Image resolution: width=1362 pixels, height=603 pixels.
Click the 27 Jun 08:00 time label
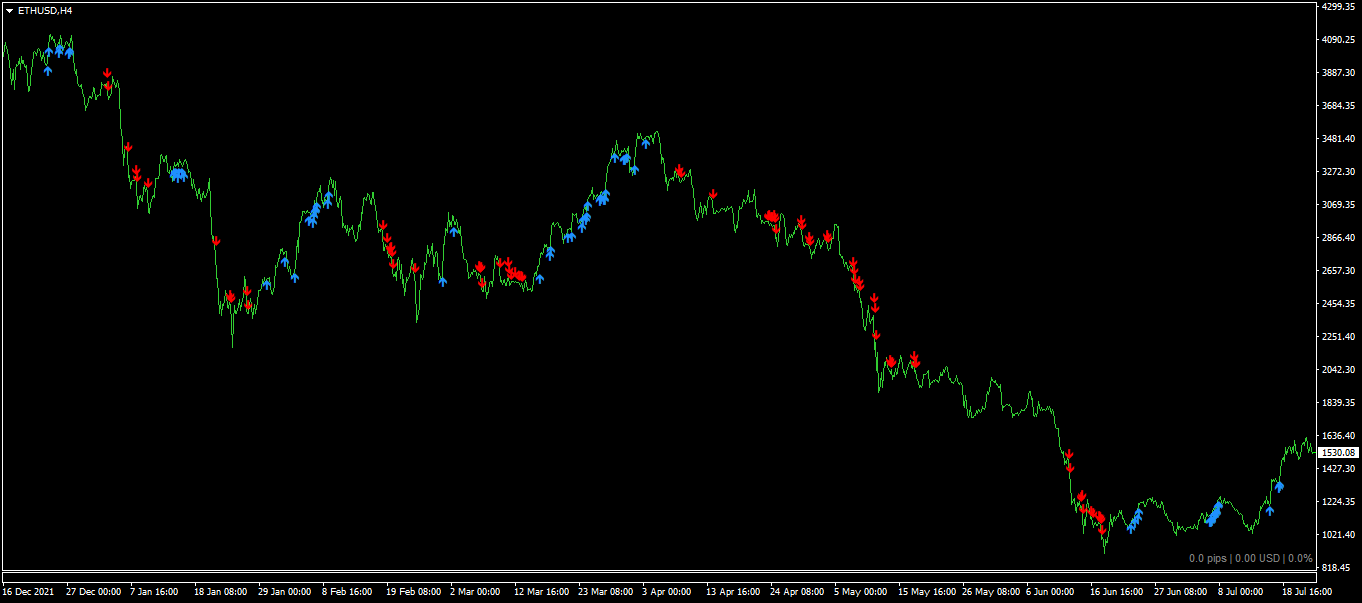click(1182, 592)
